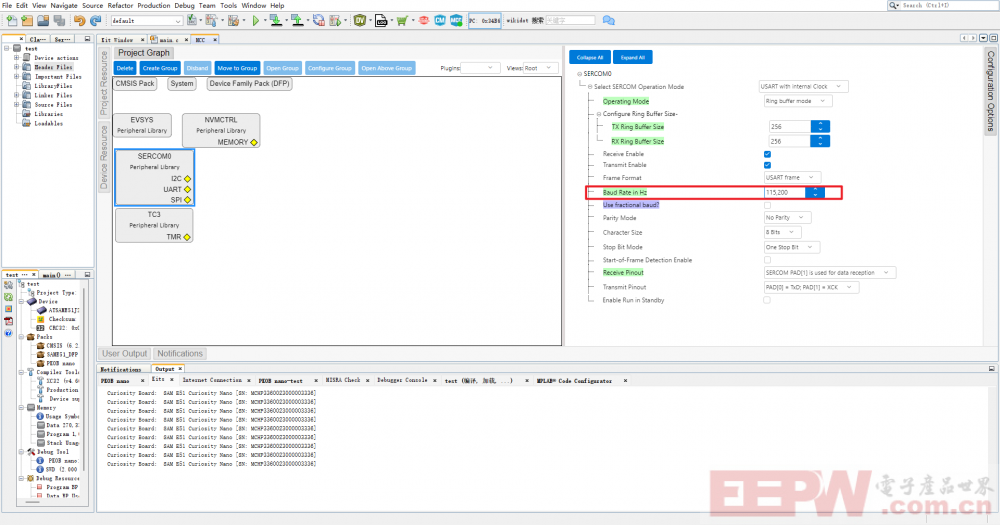Image resolution: width=1000 pixels, height=525 pixels.
Task: Open the Debug menu
Action: (184, 5)
